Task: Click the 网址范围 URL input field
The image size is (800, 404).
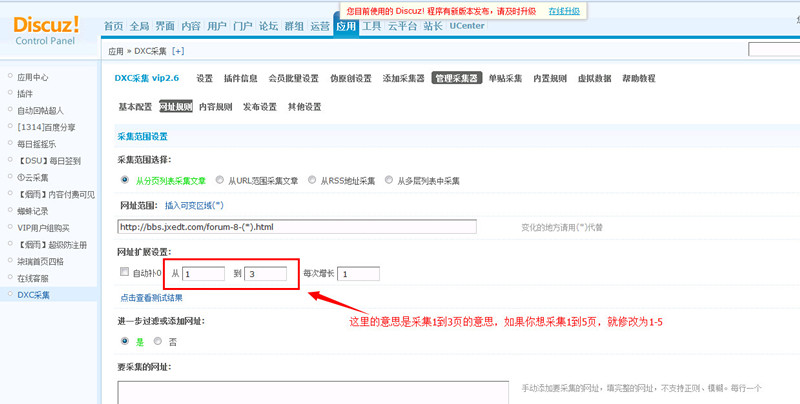Action: tap(296, 227)
